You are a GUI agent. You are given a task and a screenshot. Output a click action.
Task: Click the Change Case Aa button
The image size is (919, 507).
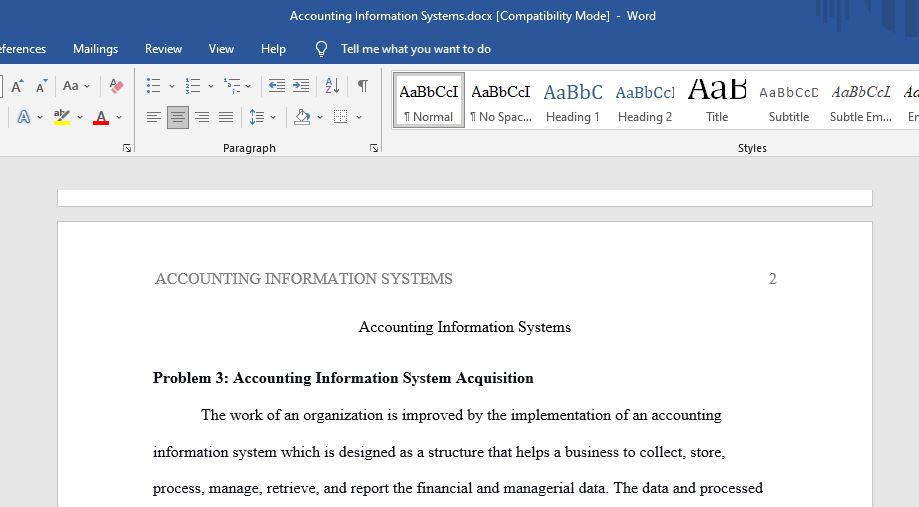70,86
